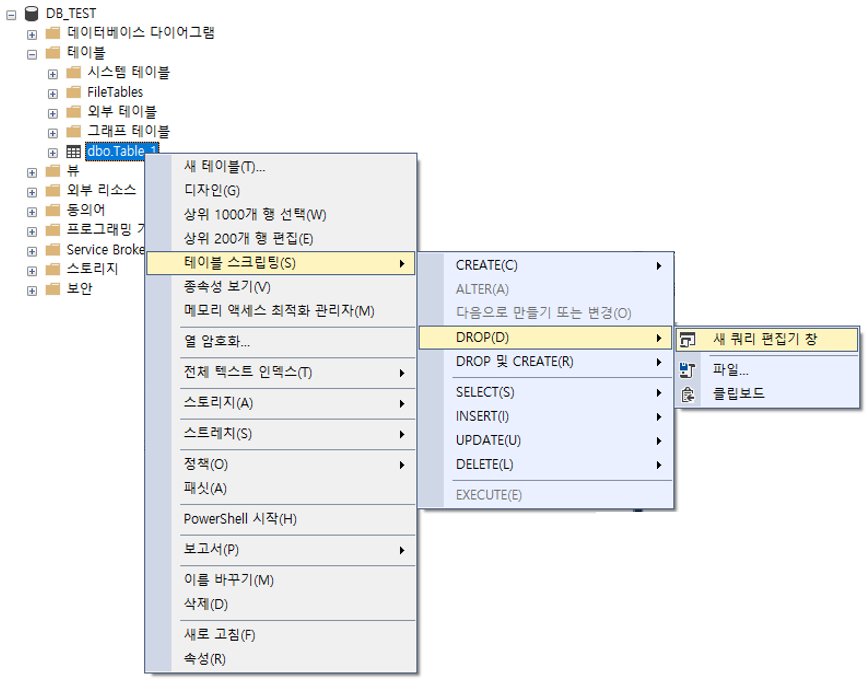Open 속성(R) menu item

click(281, 659)
